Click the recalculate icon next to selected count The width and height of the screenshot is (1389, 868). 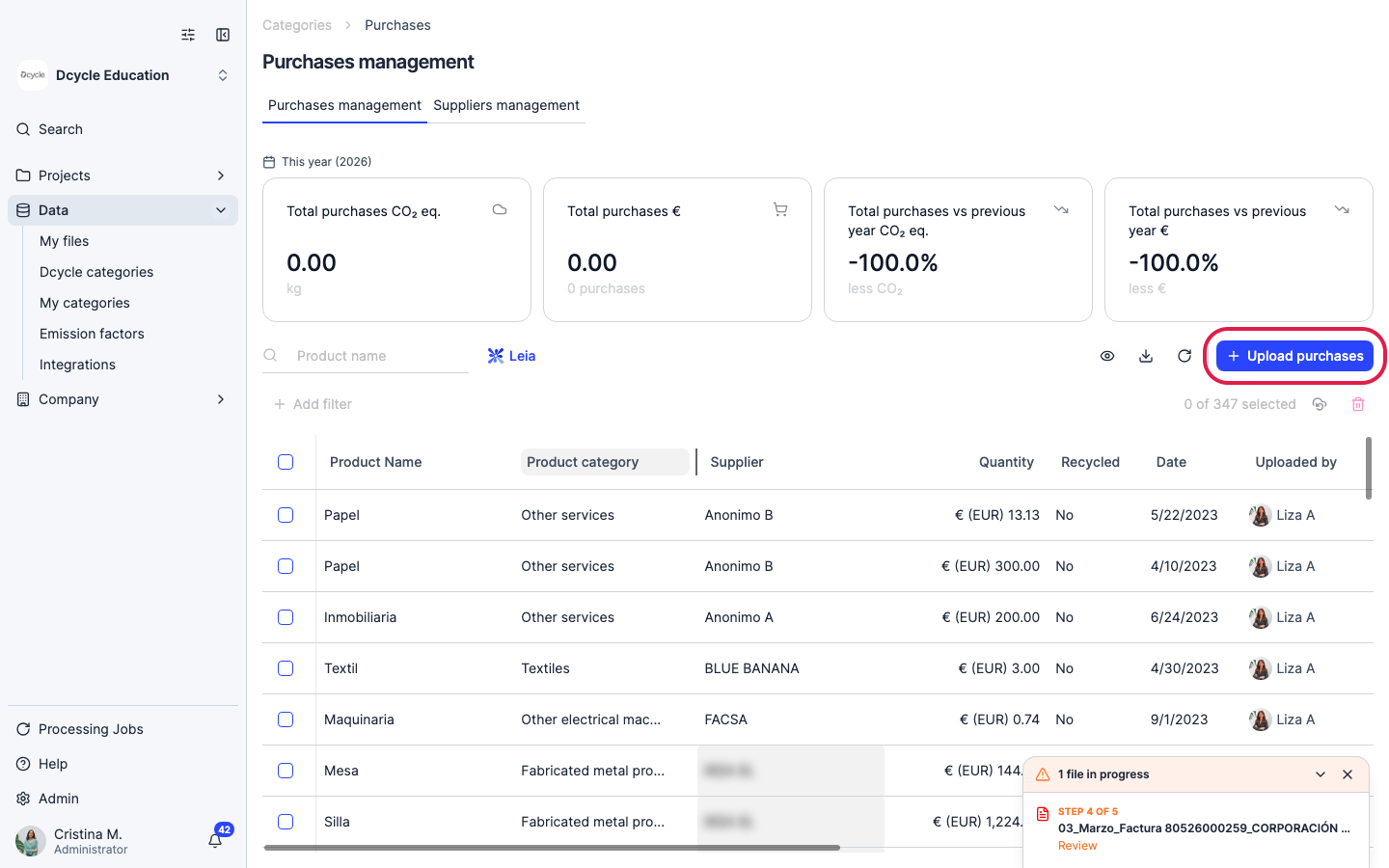(1320, 404)
